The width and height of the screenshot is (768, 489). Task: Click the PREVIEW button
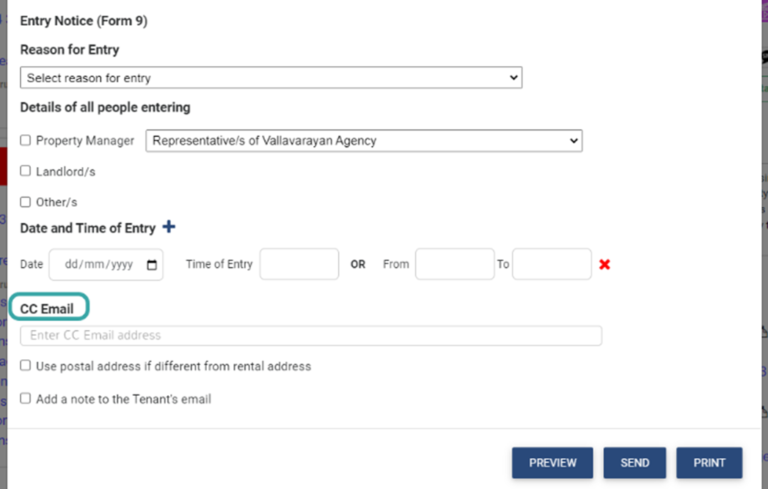pos(552,463)
